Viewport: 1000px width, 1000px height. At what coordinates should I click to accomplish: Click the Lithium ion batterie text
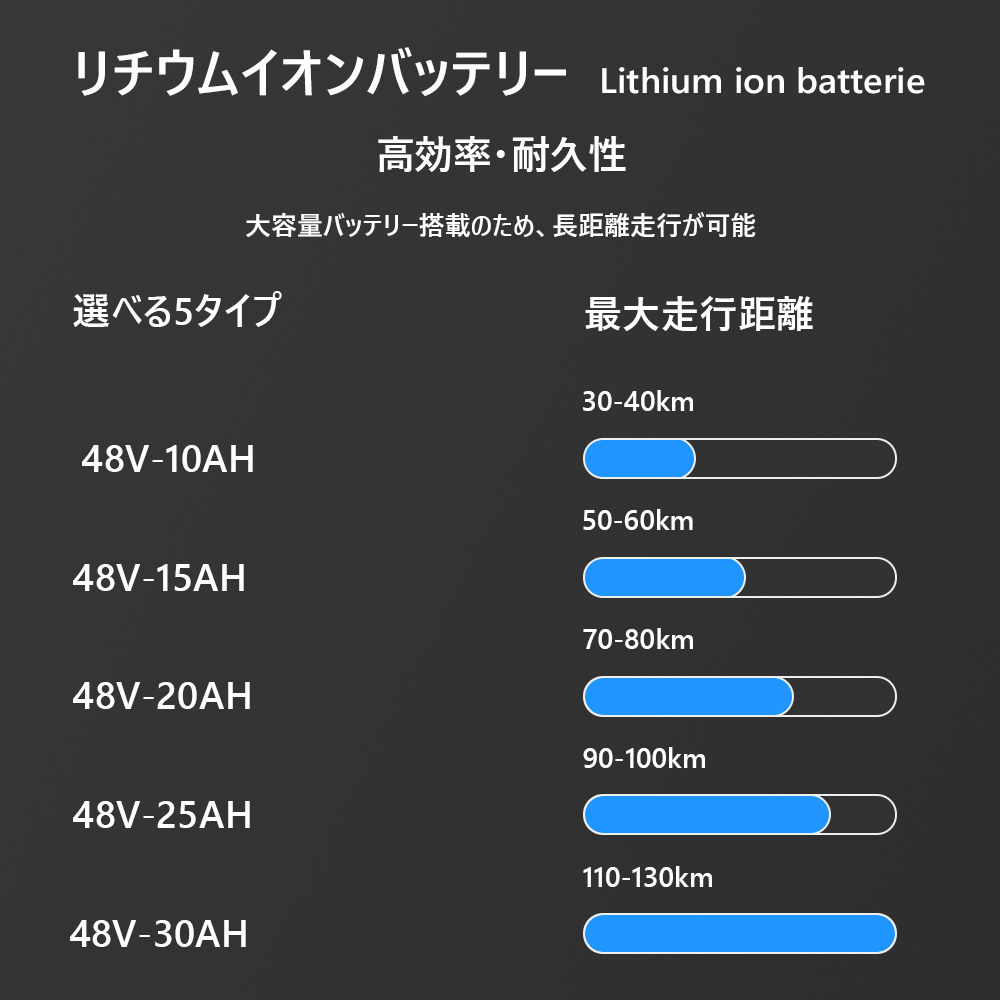point(762,82)
